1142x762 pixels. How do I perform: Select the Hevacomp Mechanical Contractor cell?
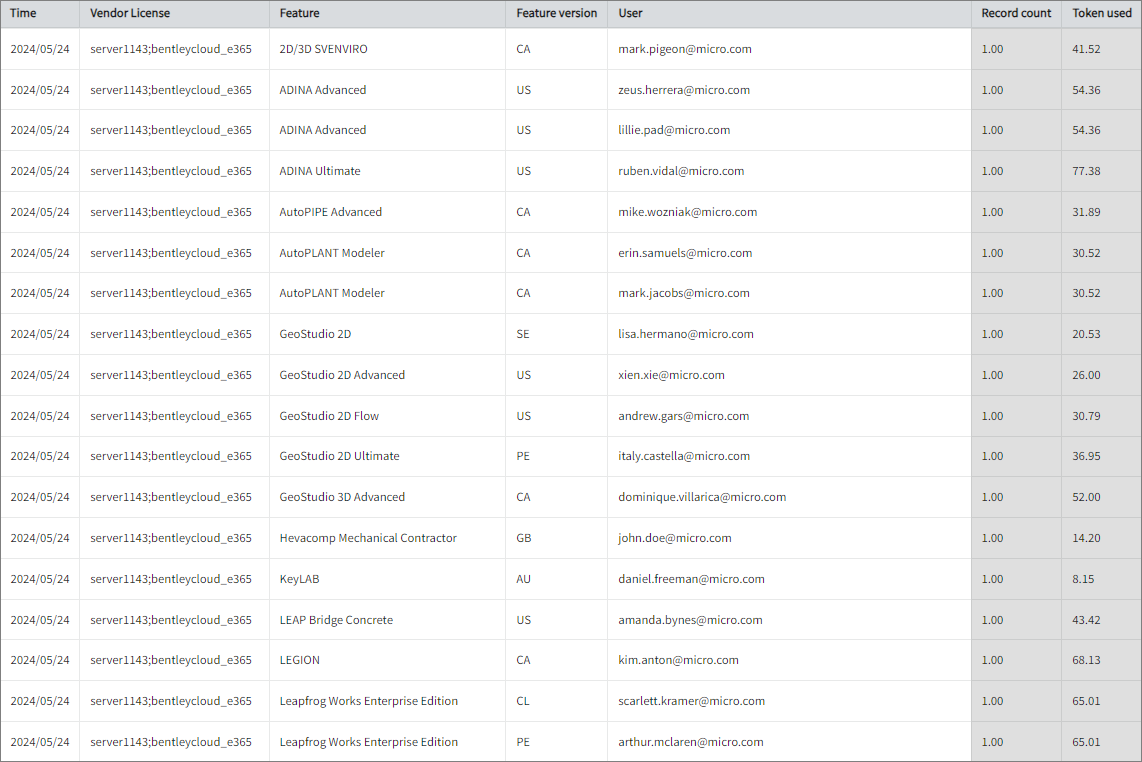368,538
